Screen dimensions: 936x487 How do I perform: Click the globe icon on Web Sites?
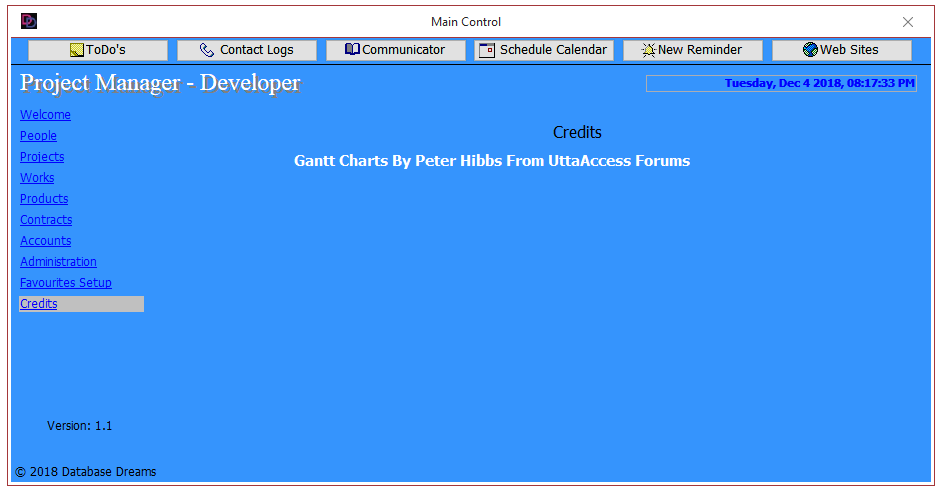[x=810, y=50]
